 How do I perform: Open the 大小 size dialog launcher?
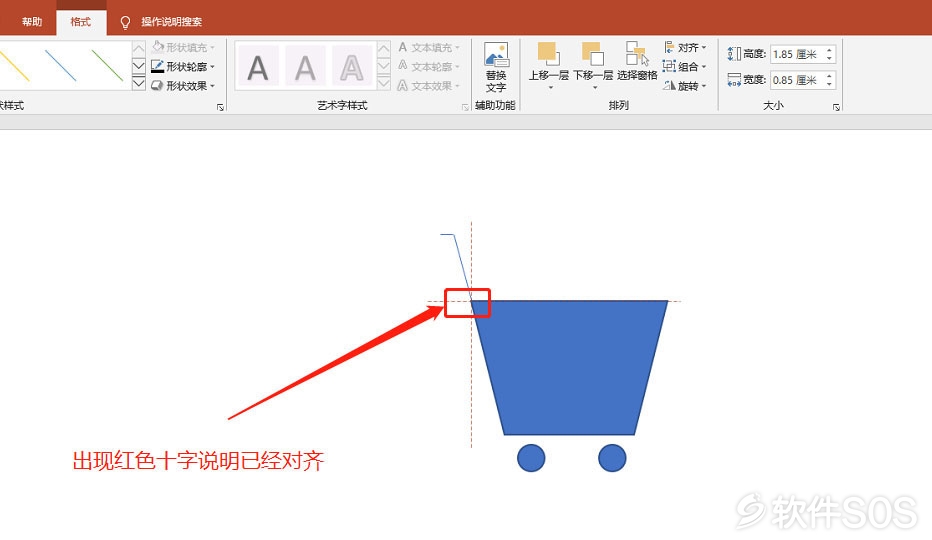coord(836,107)
